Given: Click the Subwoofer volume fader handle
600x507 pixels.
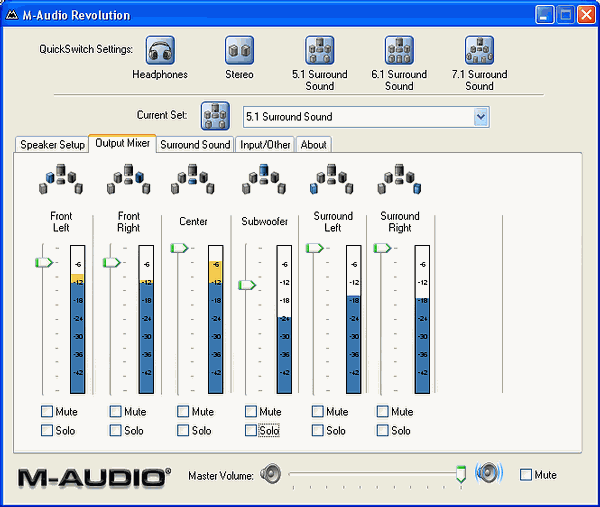Looking at the screenshot, I should pos(247,285).
